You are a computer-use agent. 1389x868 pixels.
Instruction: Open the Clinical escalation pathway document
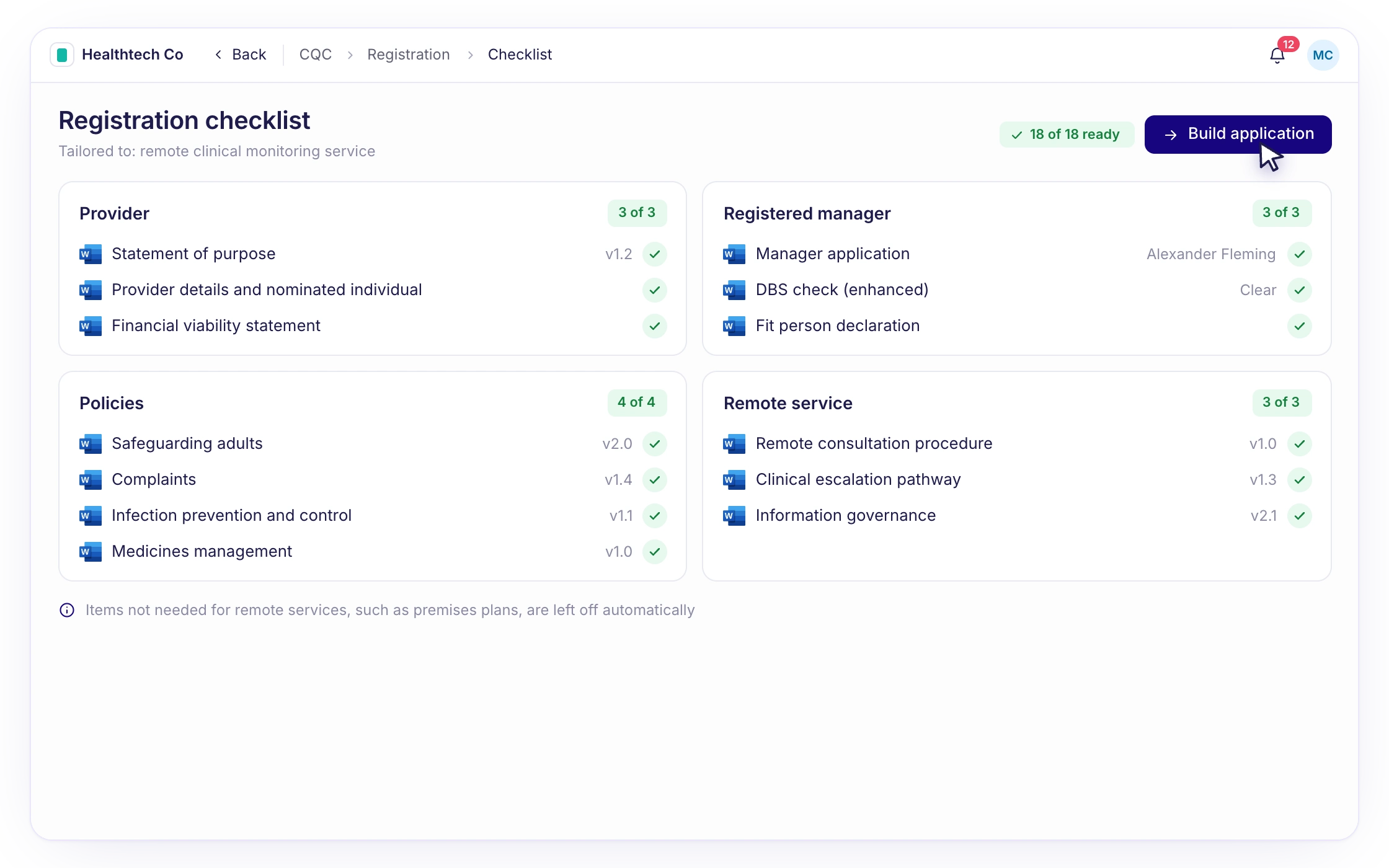858,480
